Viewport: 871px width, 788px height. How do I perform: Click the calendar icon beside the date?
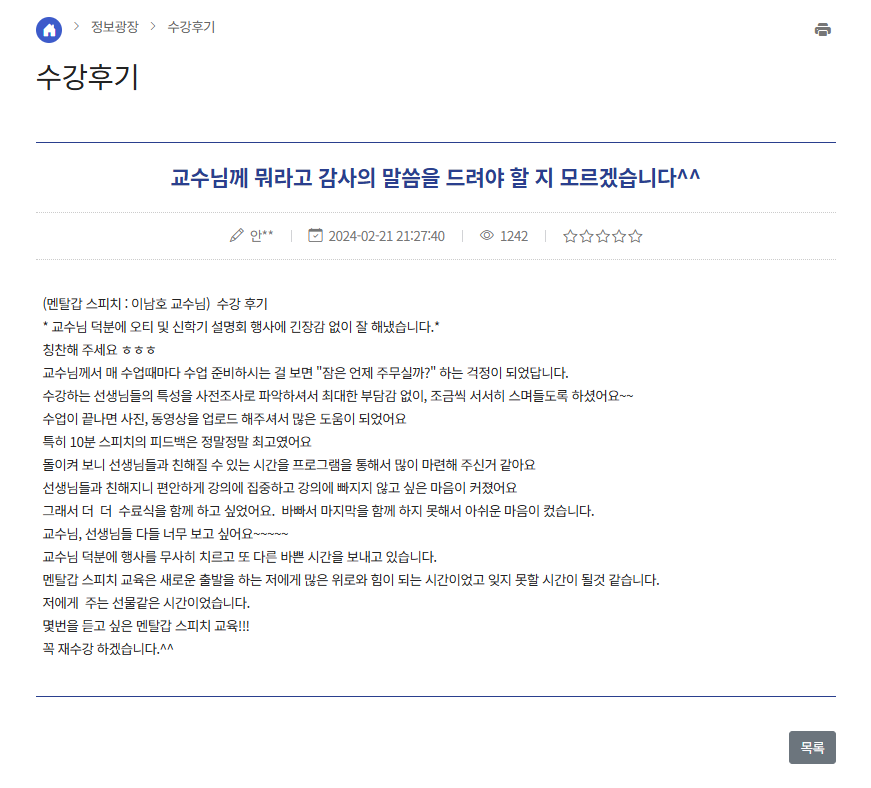pyautogui.click(x=315, y=236)
